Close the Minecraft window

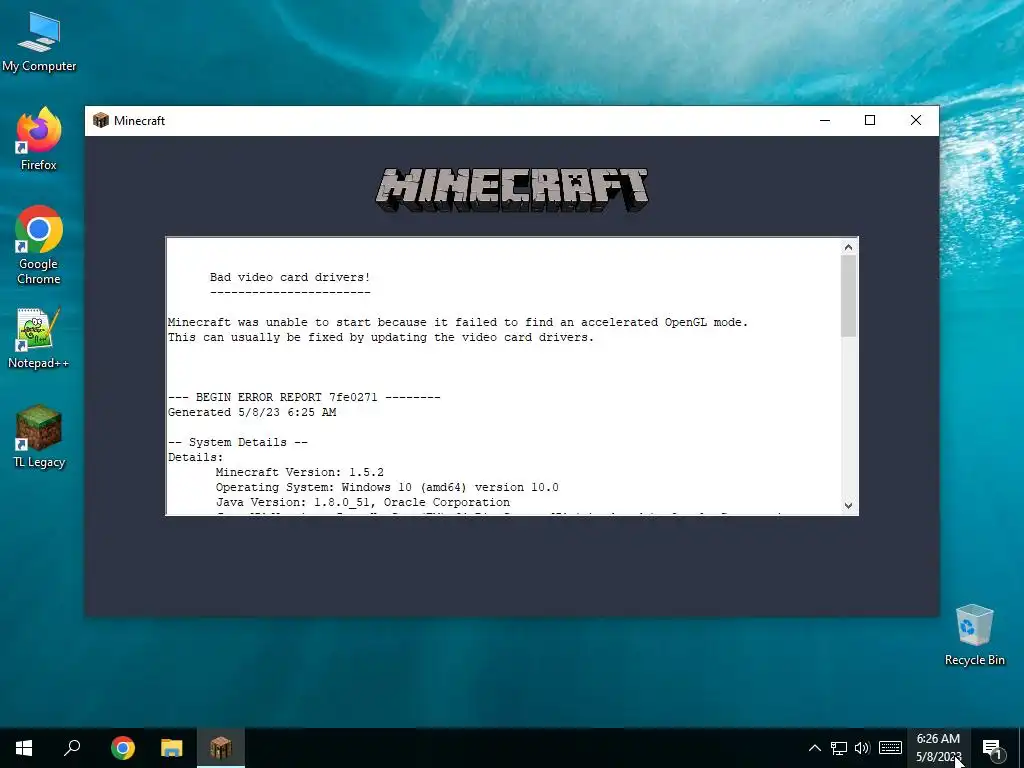click(916, 120)
